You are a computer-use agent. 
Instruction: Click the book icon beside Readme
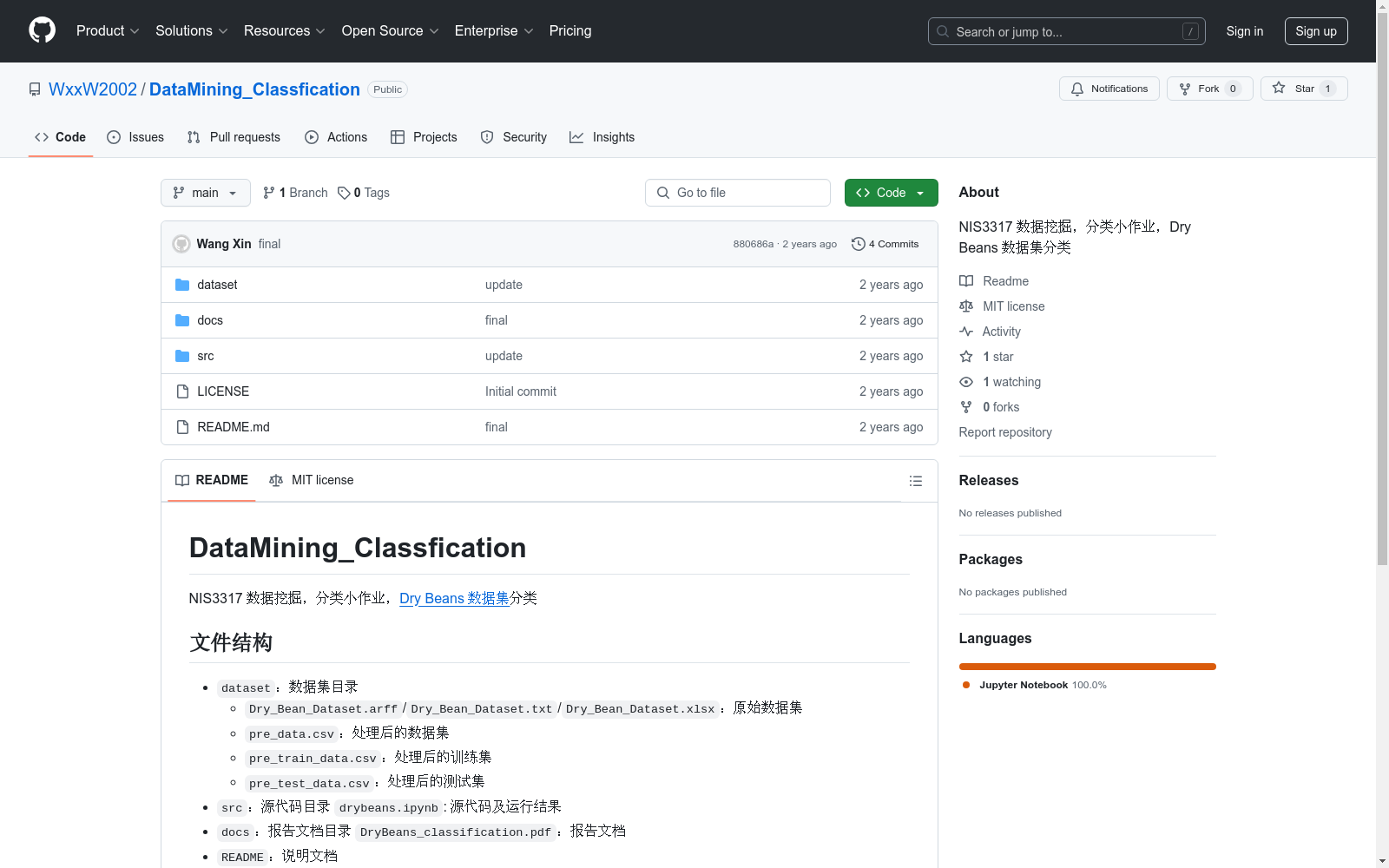966,281
